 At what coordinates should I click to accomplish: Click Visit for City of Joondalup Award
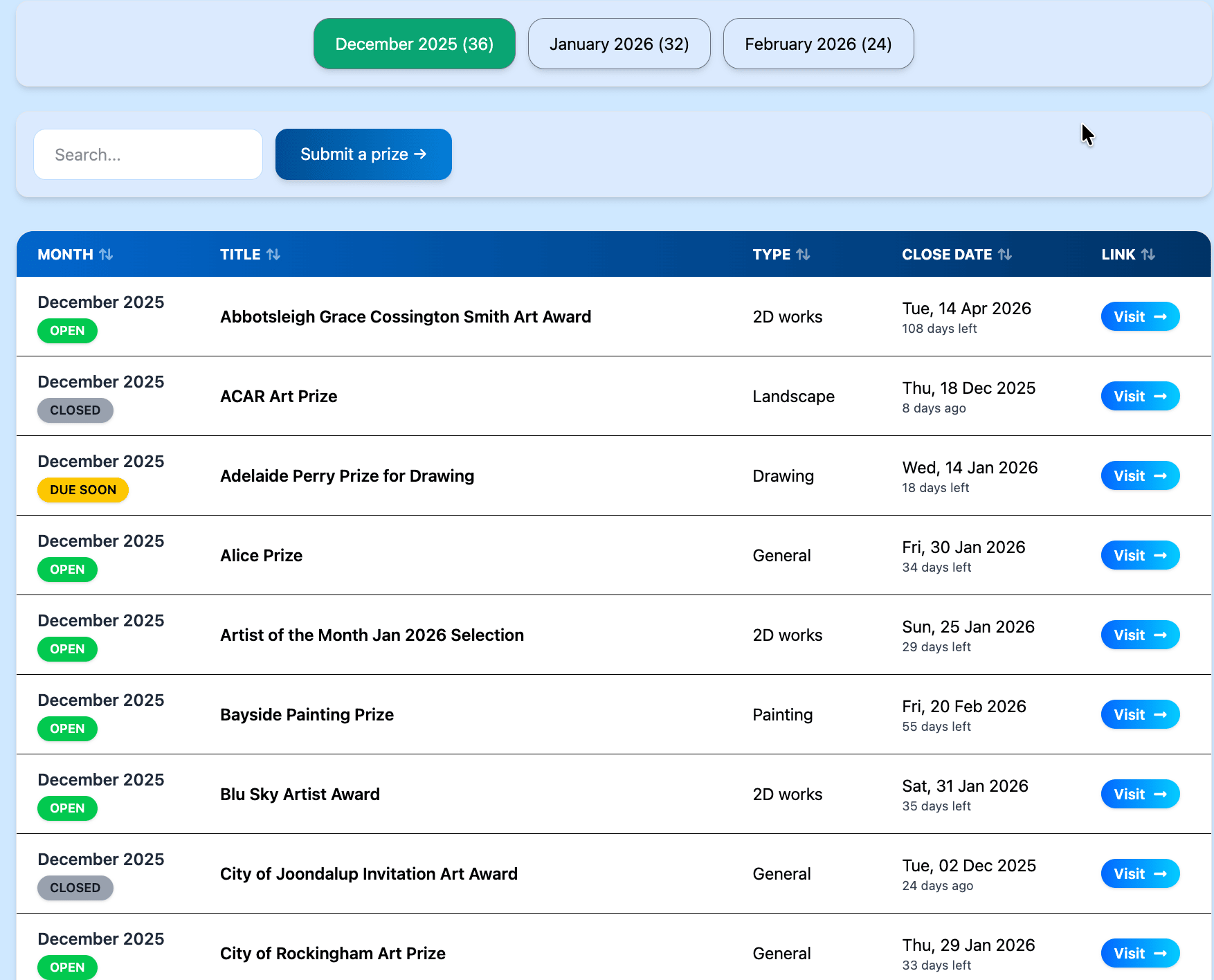pos(1140,874)
